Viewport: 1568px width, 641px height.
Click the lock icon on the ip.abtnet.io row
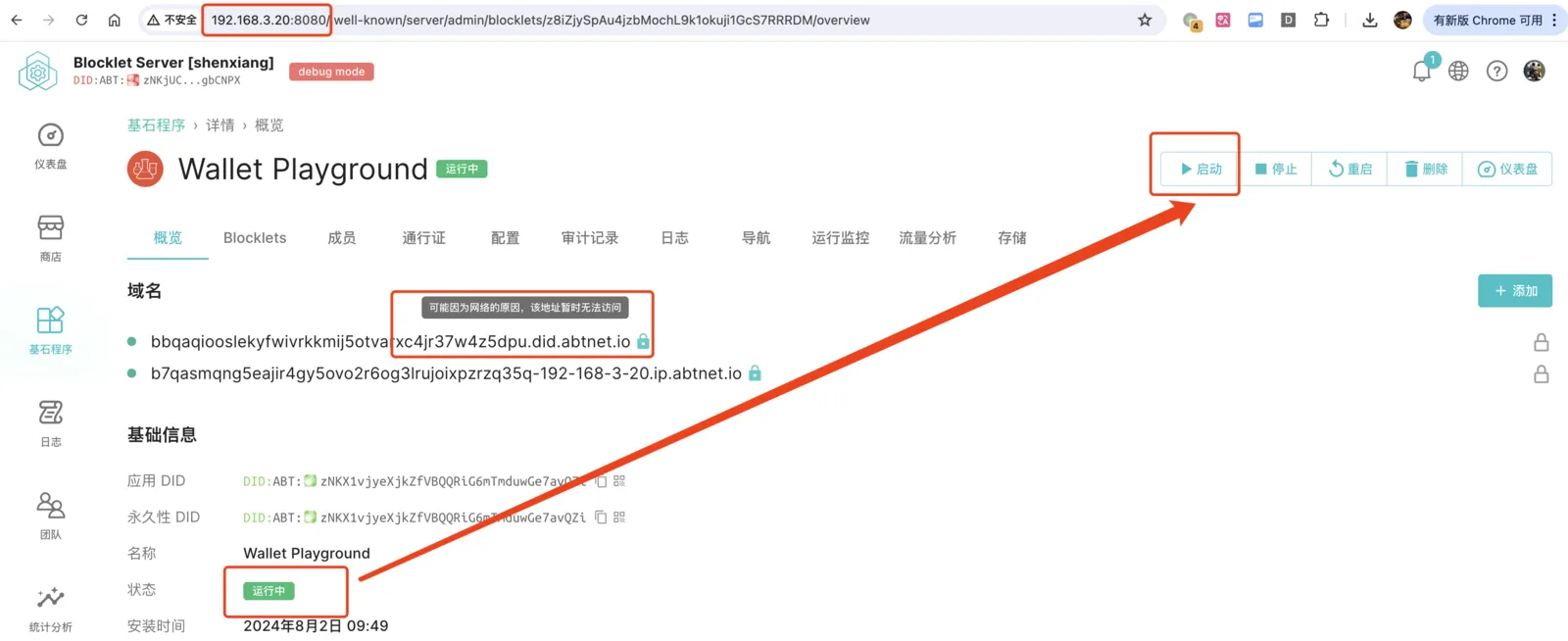pos(1542,373)
